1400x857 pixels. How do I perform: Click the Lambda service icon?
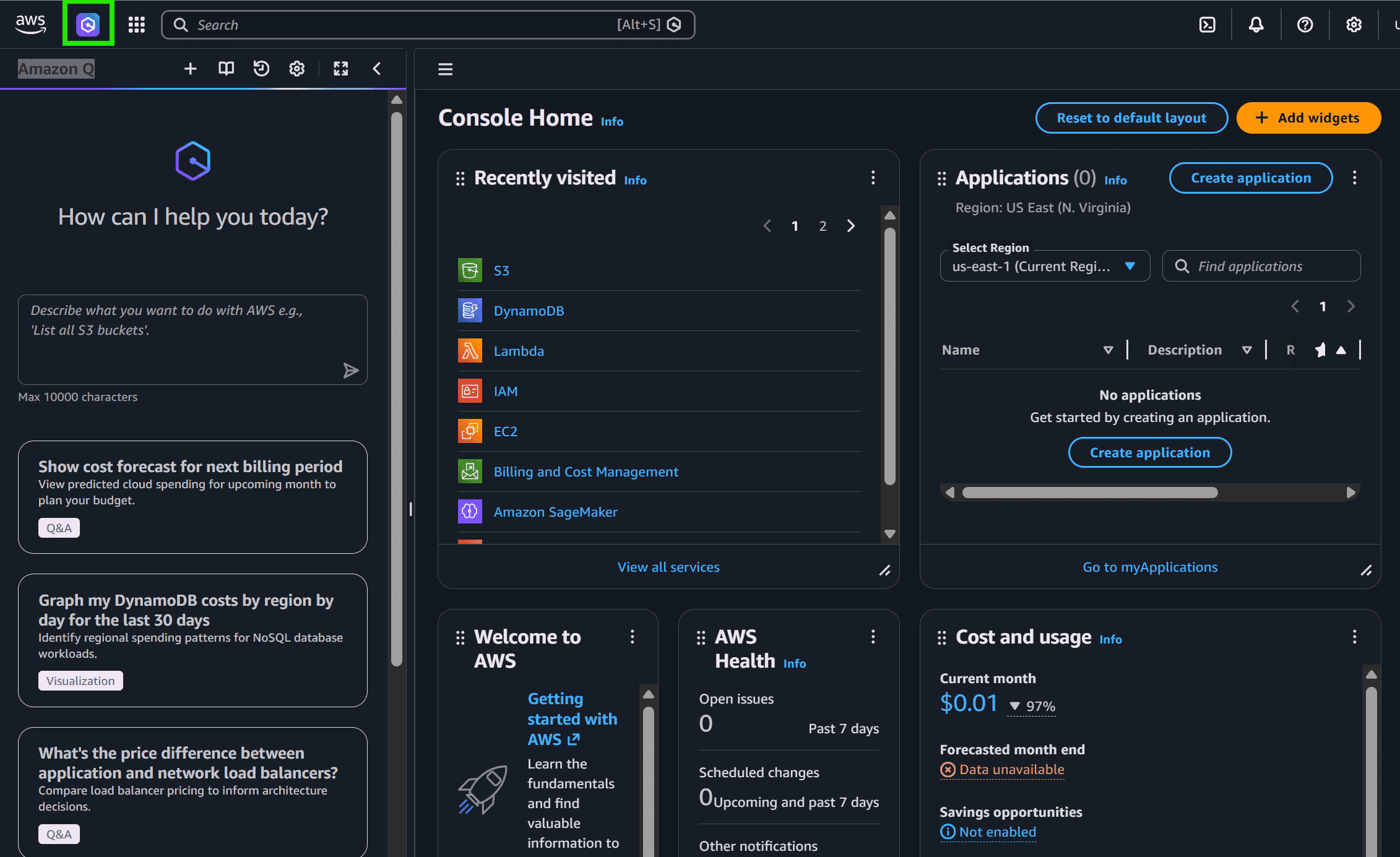[x=470, y=351]
